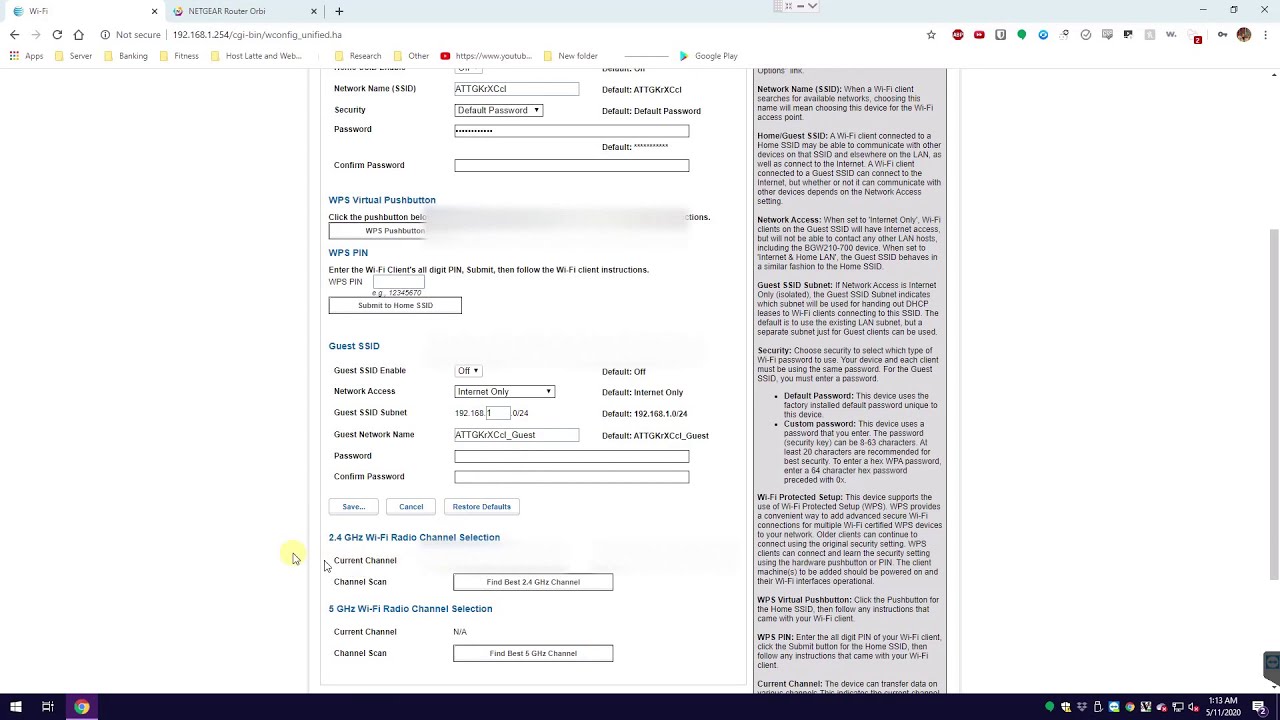This screenshot has width=1280, height=720.
Task: Click the browser address bar URL
Action: tap(257, 35)
